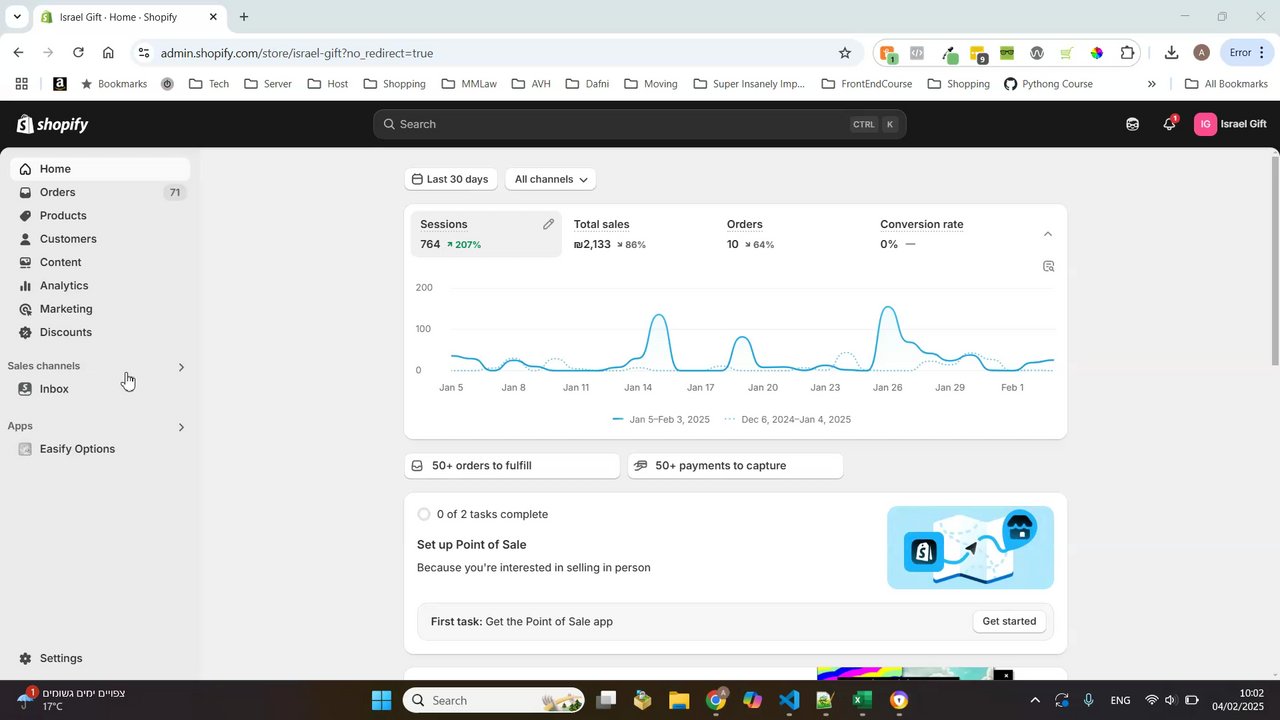Open the apps grid icon in bookmarks bar
This screenshot has height=720, width=1280.
[x=21, y=84]
